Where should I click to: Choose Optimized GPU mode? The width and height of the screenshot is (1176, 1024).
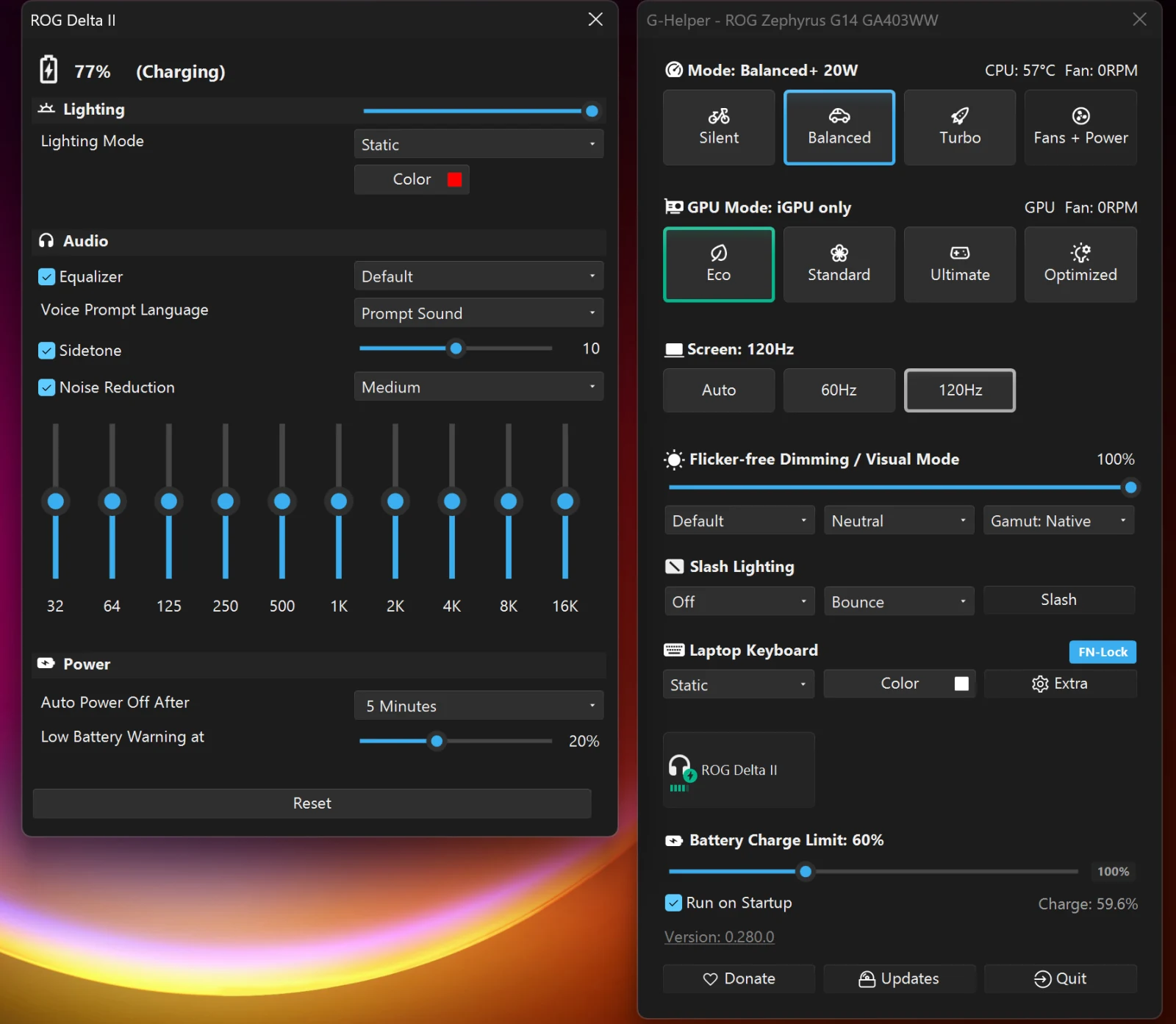(x=1080, y=264)
